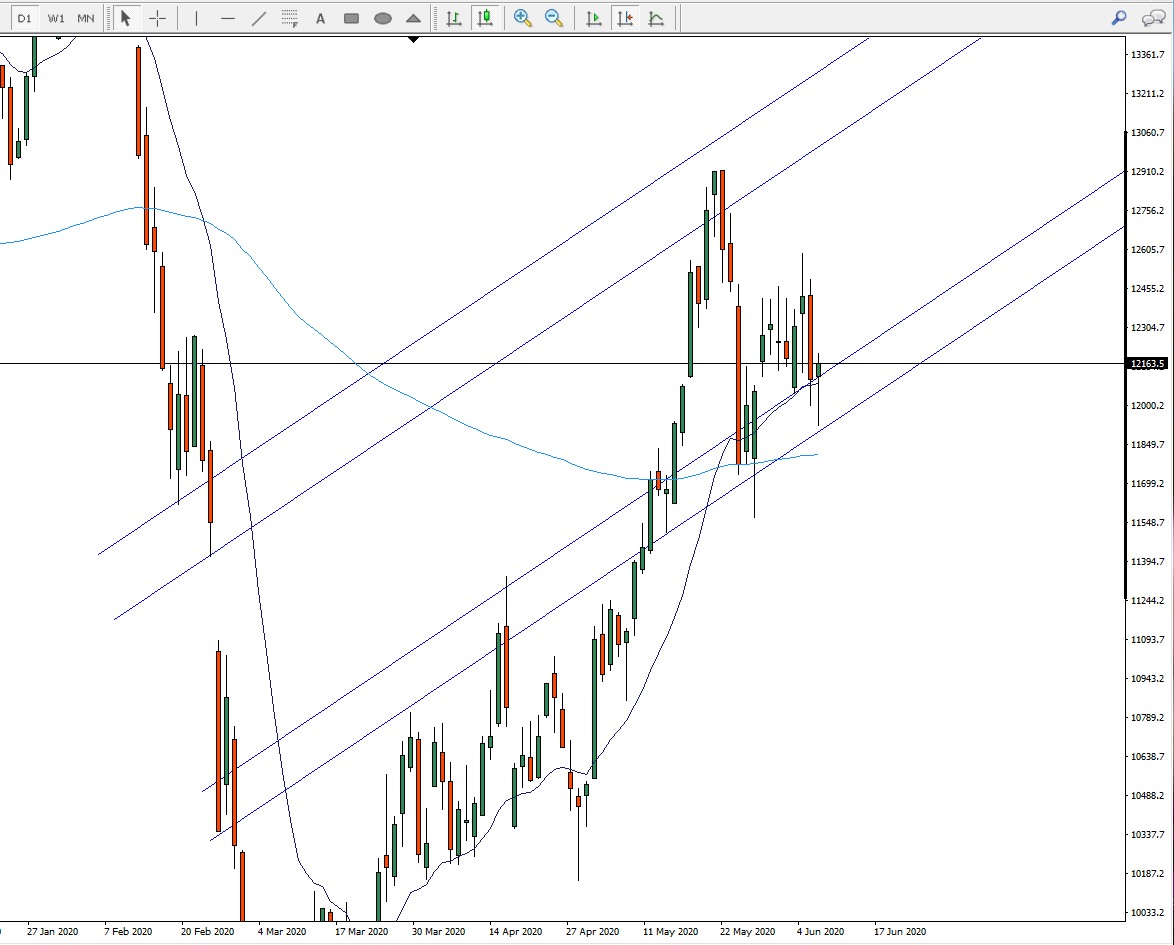Select the triangle shape tool
This screenshot has width=1174, height=945.
(413, 18)
